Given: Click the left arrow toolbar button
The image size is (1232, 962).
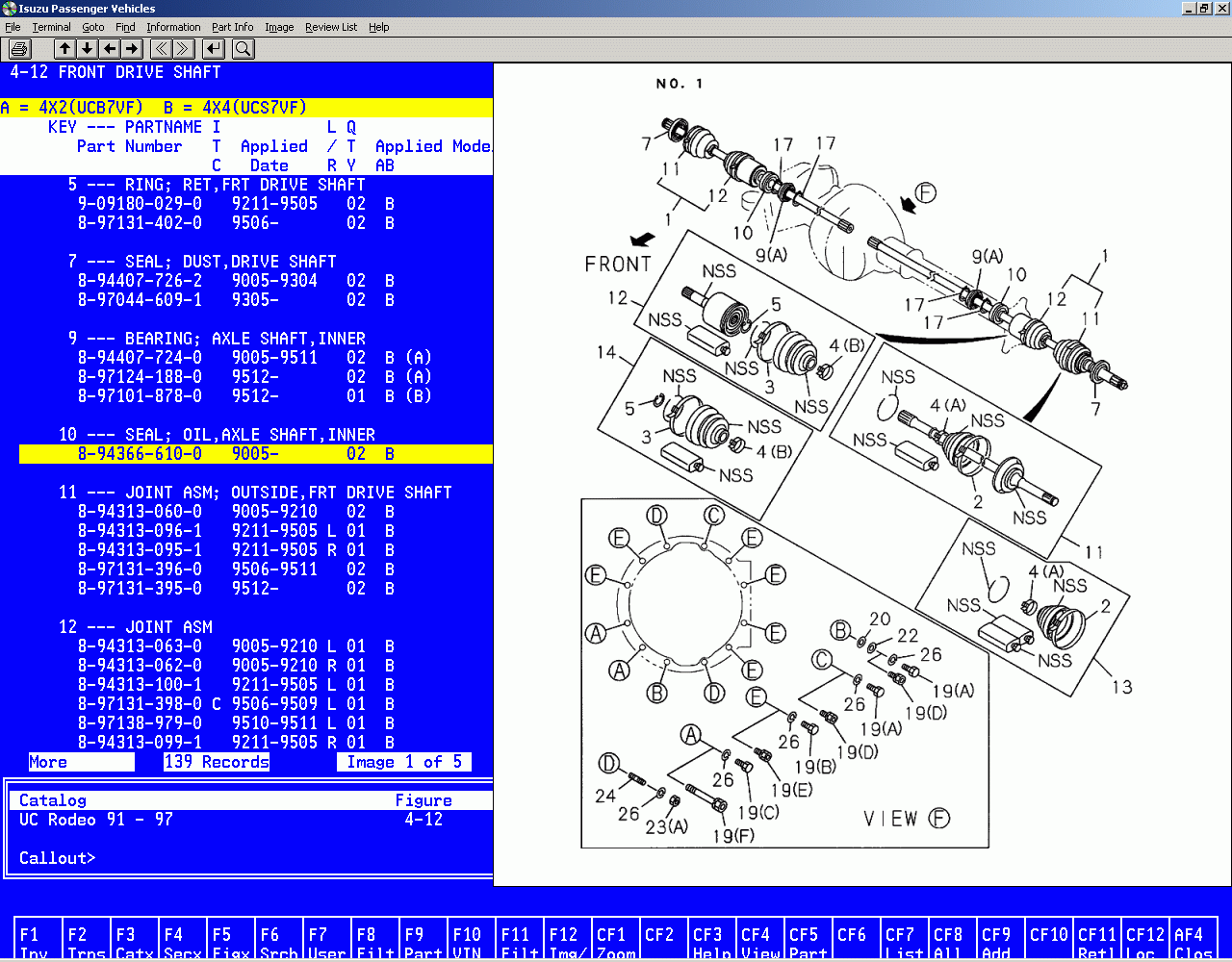Looking at the screenshot, I should tap(110, 48).
